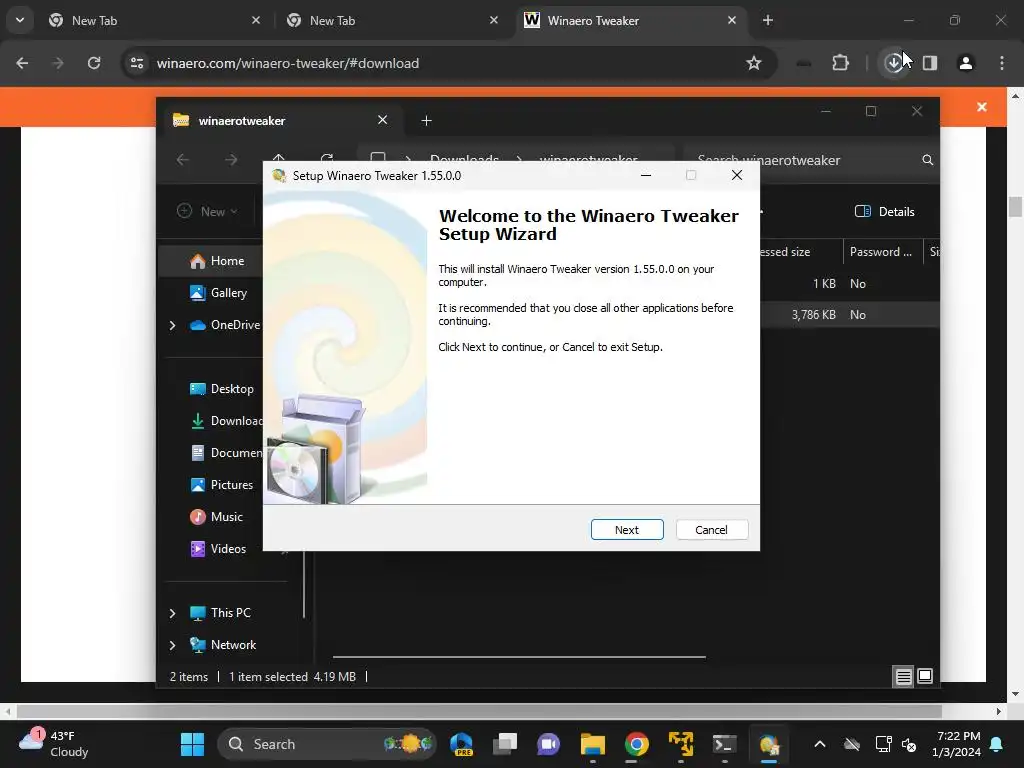Open Chrome profile avatar icon
The image size is (1024, 768).
click(965, 63)
